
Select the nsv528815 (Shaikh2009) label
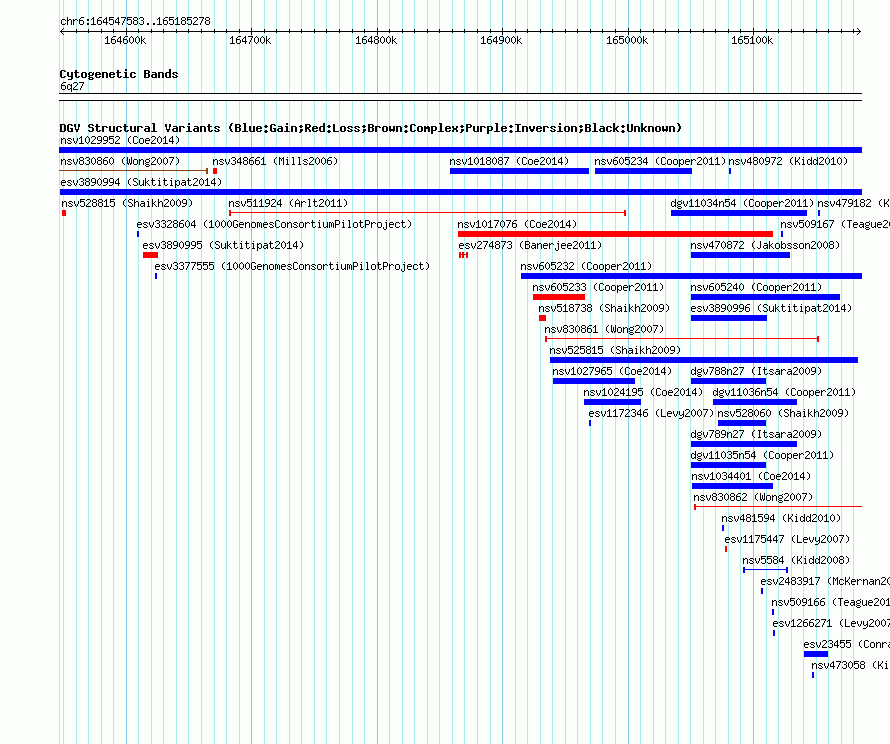point(127,203)
